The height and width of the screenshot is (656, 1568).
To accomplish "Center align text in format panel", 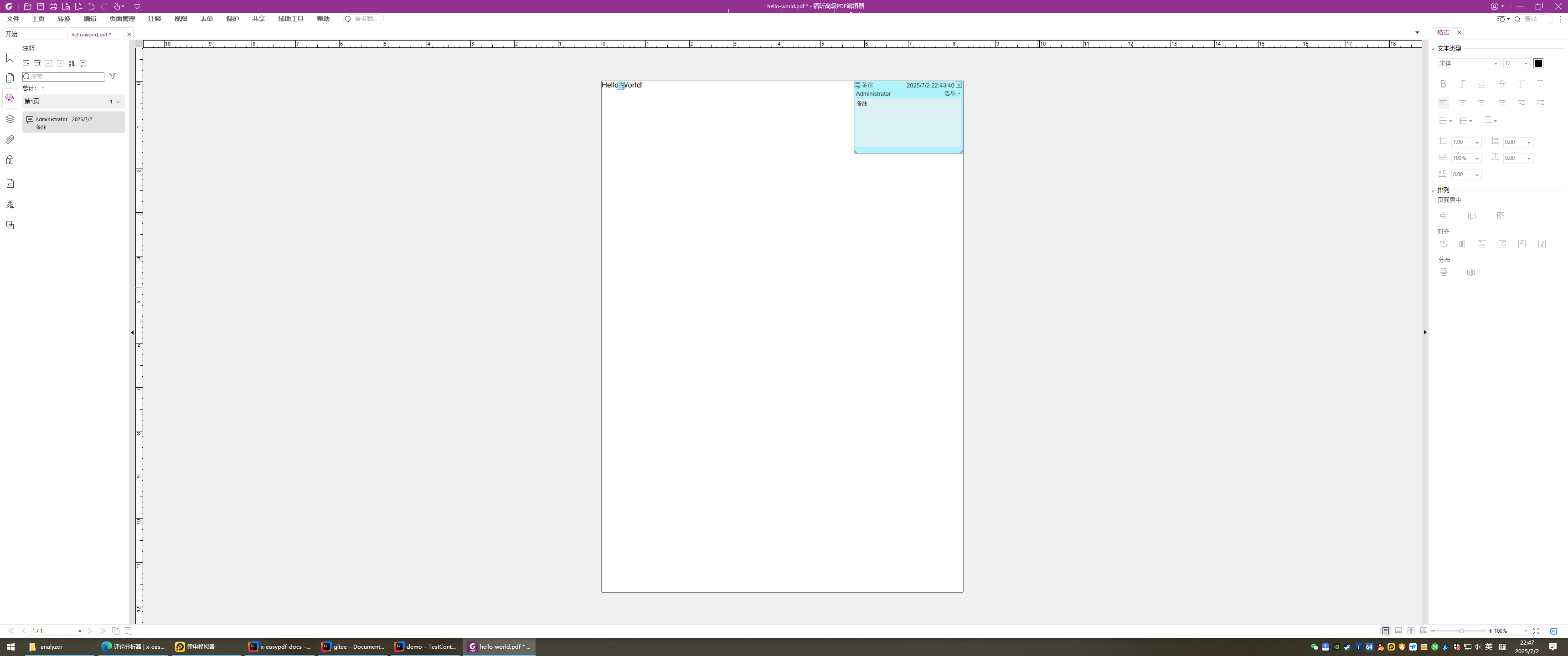I will [1462, 103].
